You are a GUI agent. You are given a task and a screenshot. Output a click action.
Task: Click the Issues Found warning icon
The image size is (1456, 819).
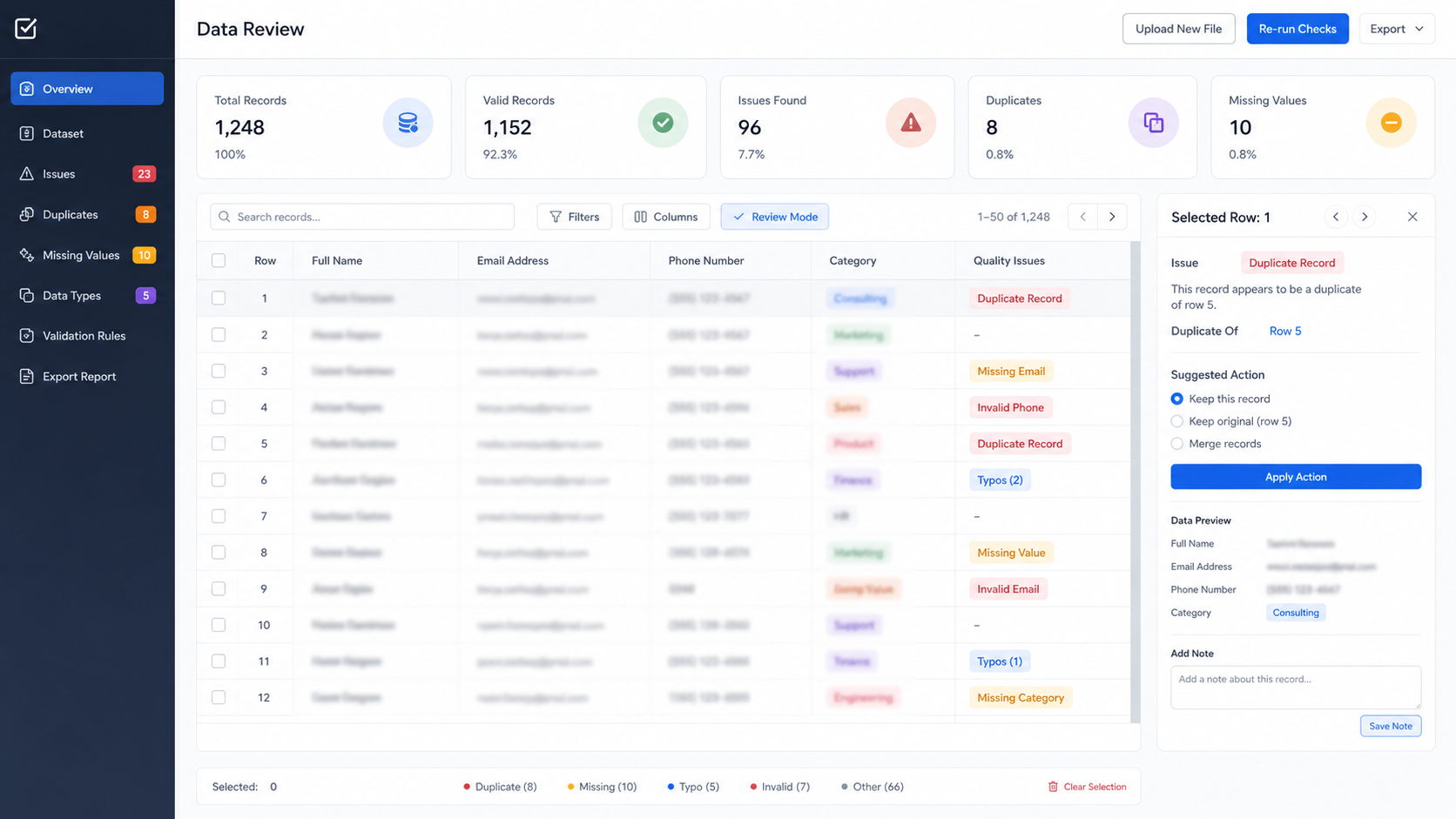pos(911,123)
